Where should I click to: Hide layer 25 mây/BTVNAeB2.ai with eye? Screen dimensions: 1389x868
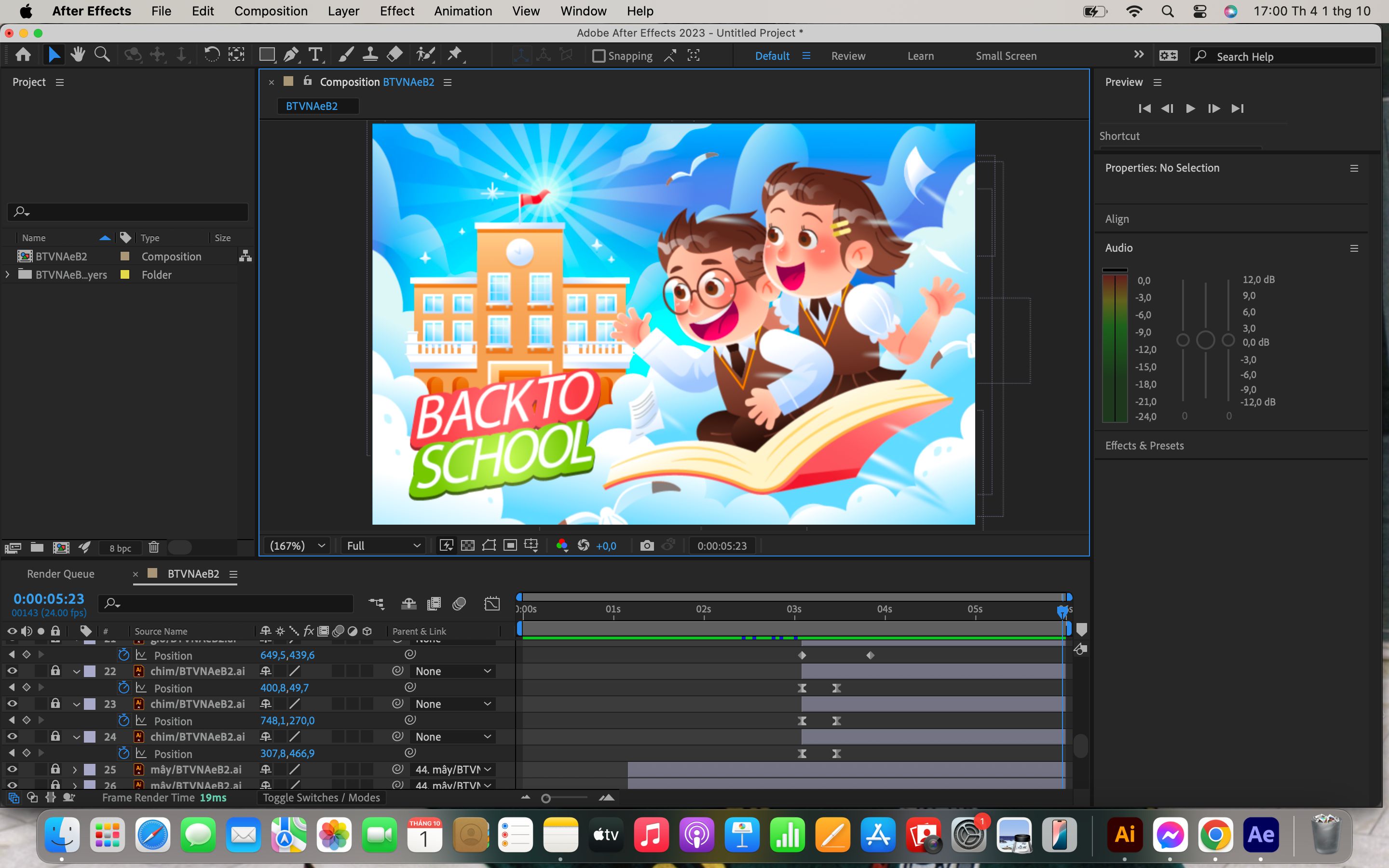[12, 769]
